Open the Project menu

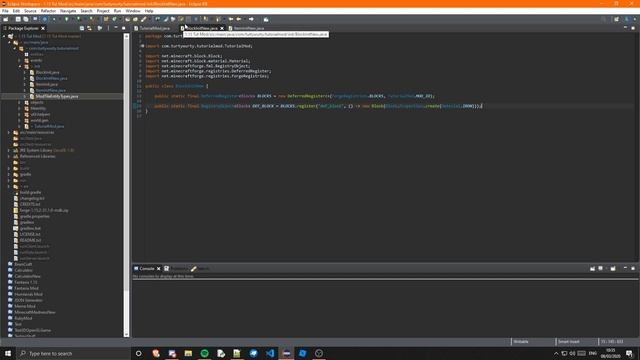tap(103, 11)
